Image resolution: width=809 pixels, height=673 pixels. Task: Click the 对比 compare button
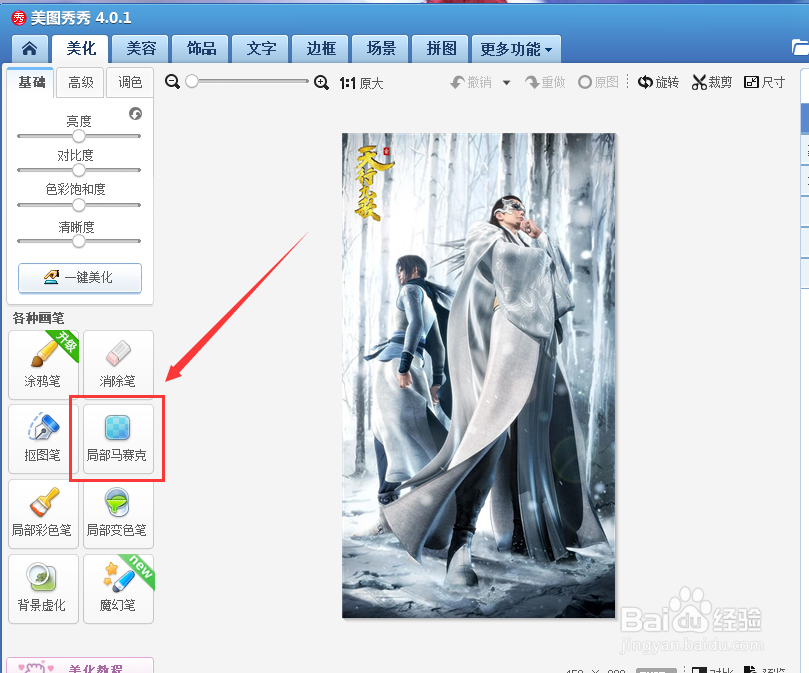(x=713, y=669)
